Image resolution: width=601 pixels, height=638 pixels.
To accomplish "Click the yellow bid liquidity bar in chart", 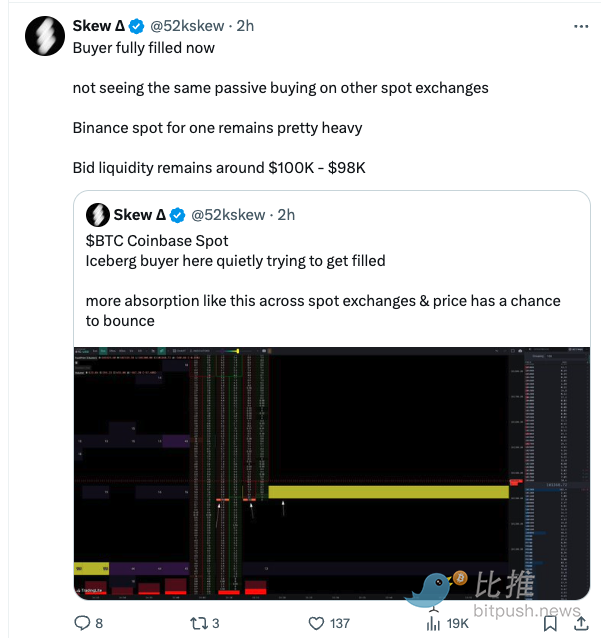I will point(388,491).
